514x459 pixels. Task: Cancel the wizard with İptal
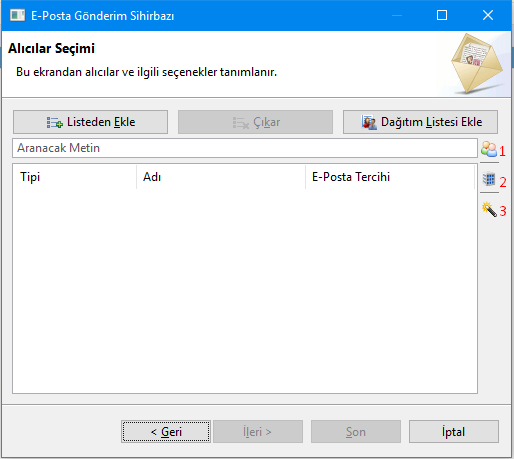454,432
